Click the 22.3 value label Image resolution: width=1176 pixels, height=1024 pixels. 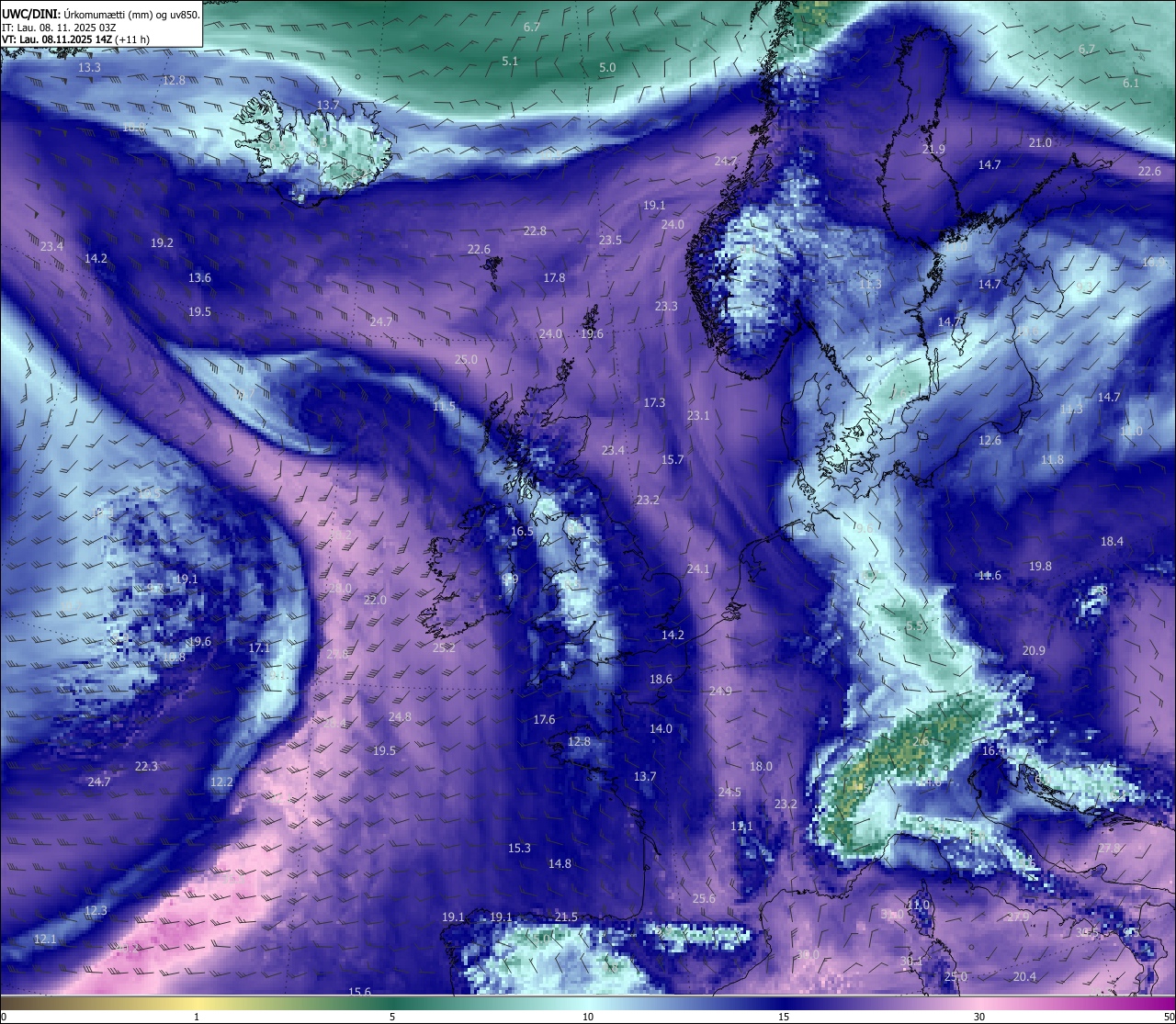coord(146,767)
